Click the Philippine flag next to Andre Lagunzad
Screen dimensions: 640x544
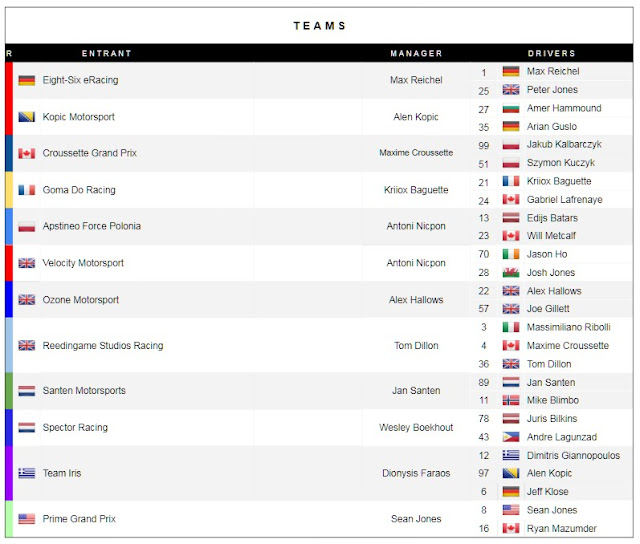511,437
